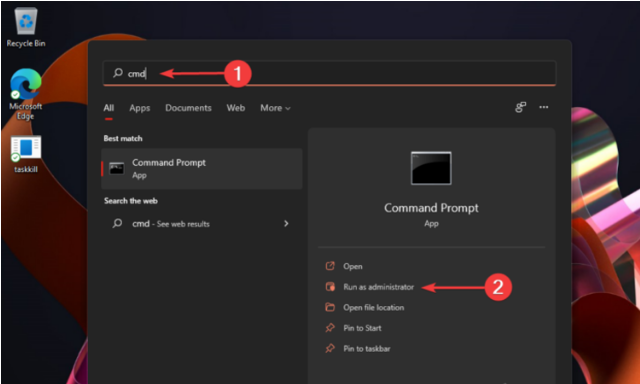Click the magnifier icon in search box
Screen dimensions: 640x384
118,73
